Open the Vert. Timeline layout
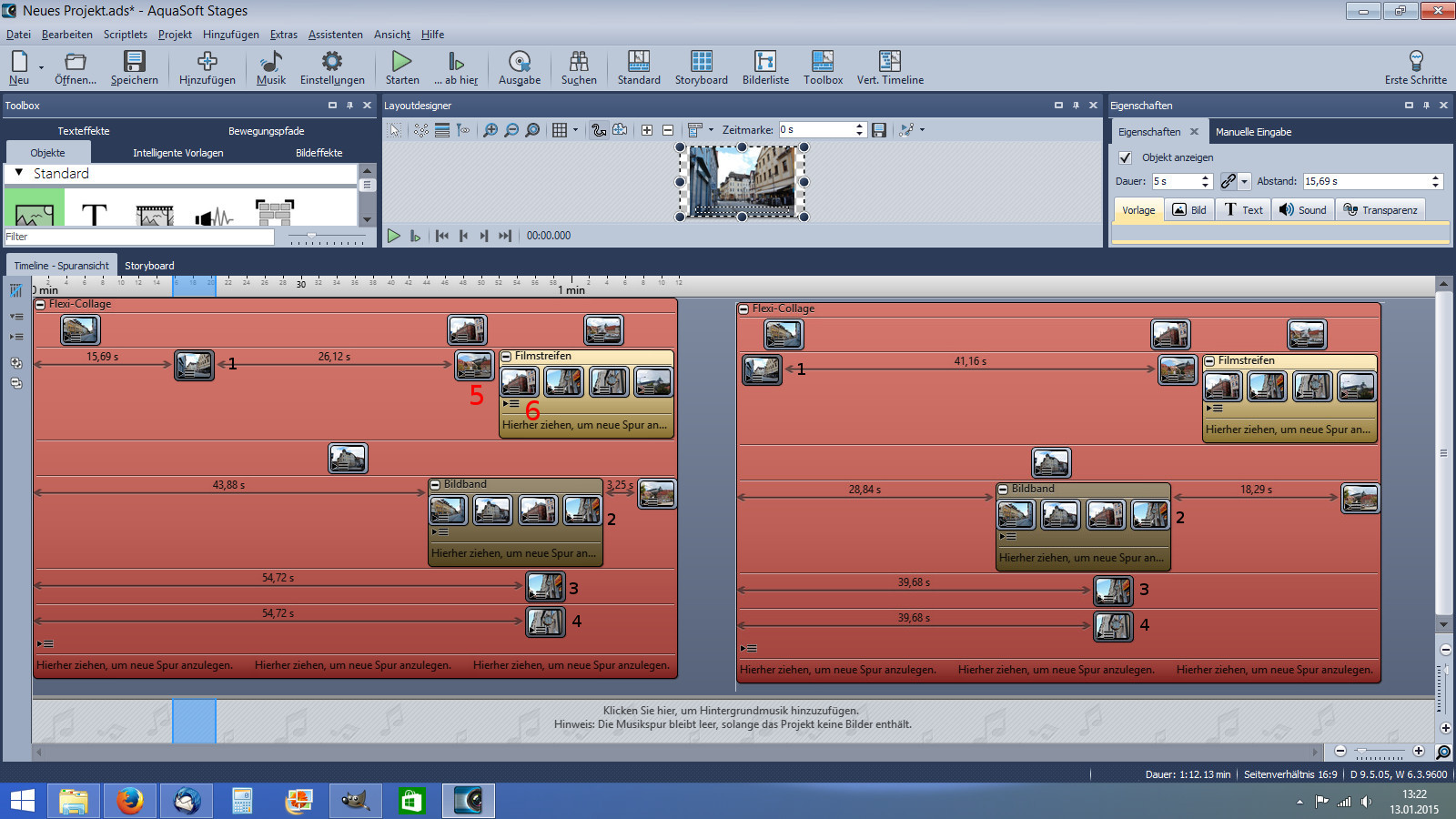The image size is (1456, 819). (x=889, y=62)
